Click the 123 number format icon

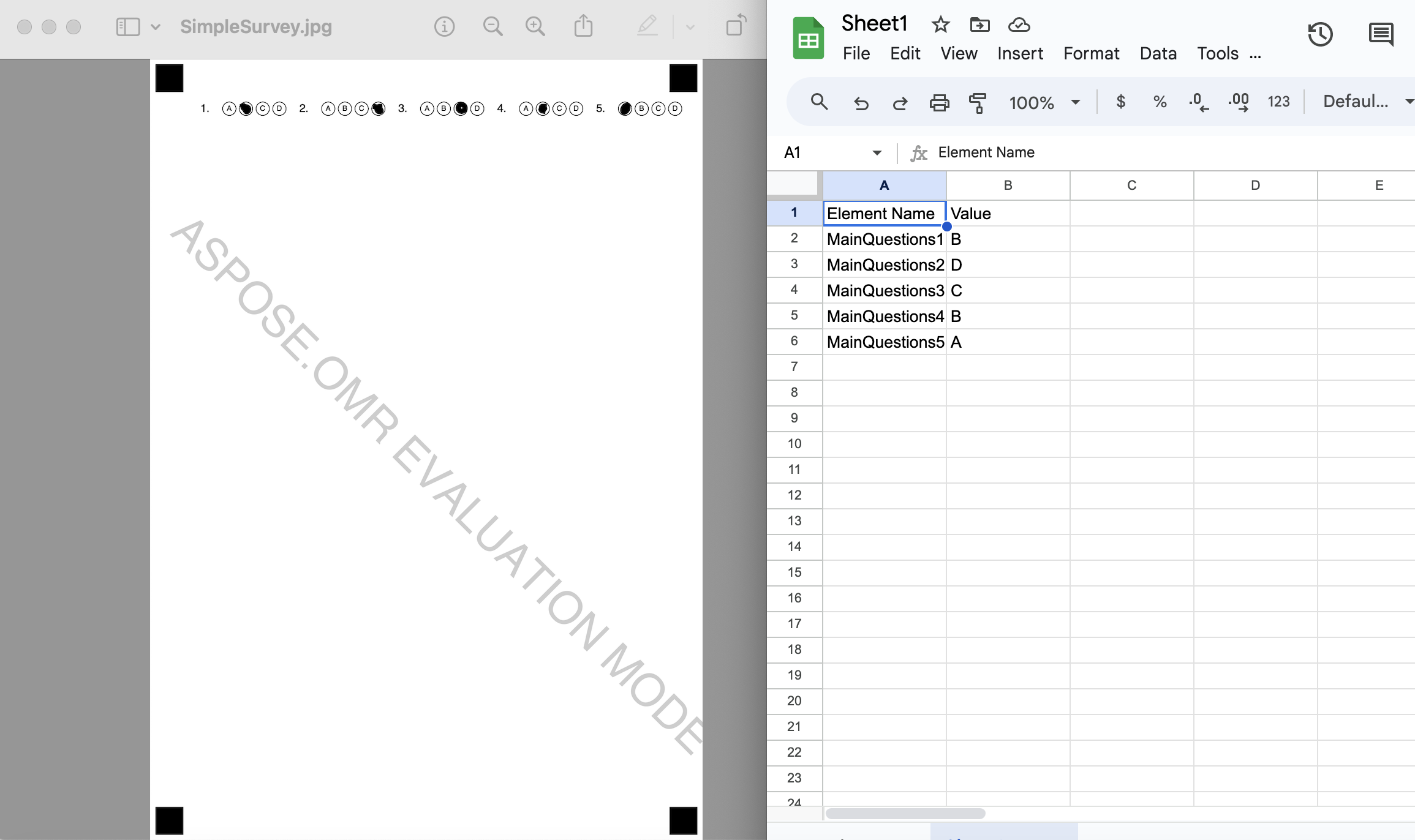[x=1278, y=101]
